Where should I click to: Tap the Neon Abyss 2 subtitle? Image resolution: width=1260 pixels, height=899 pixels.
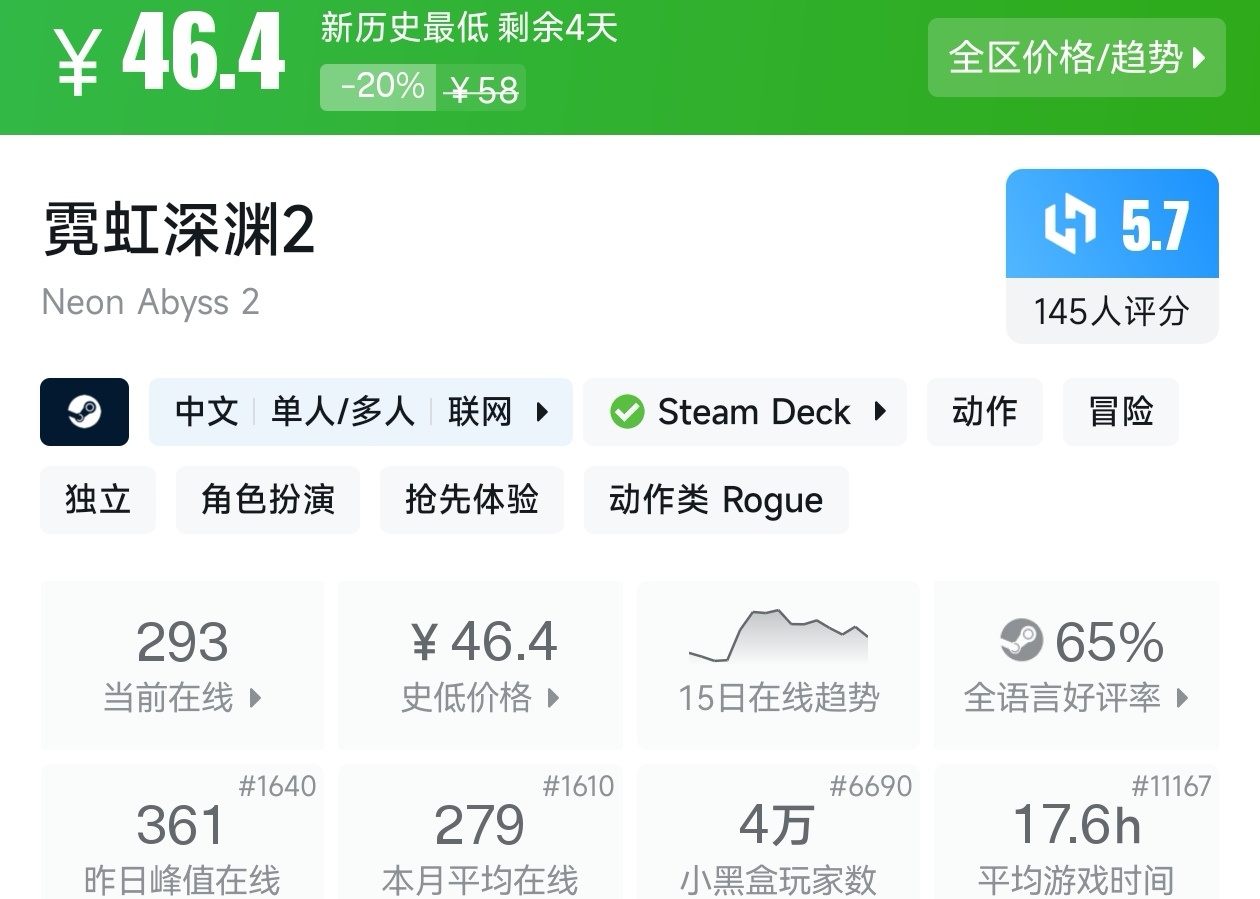[x=151, y=302]
